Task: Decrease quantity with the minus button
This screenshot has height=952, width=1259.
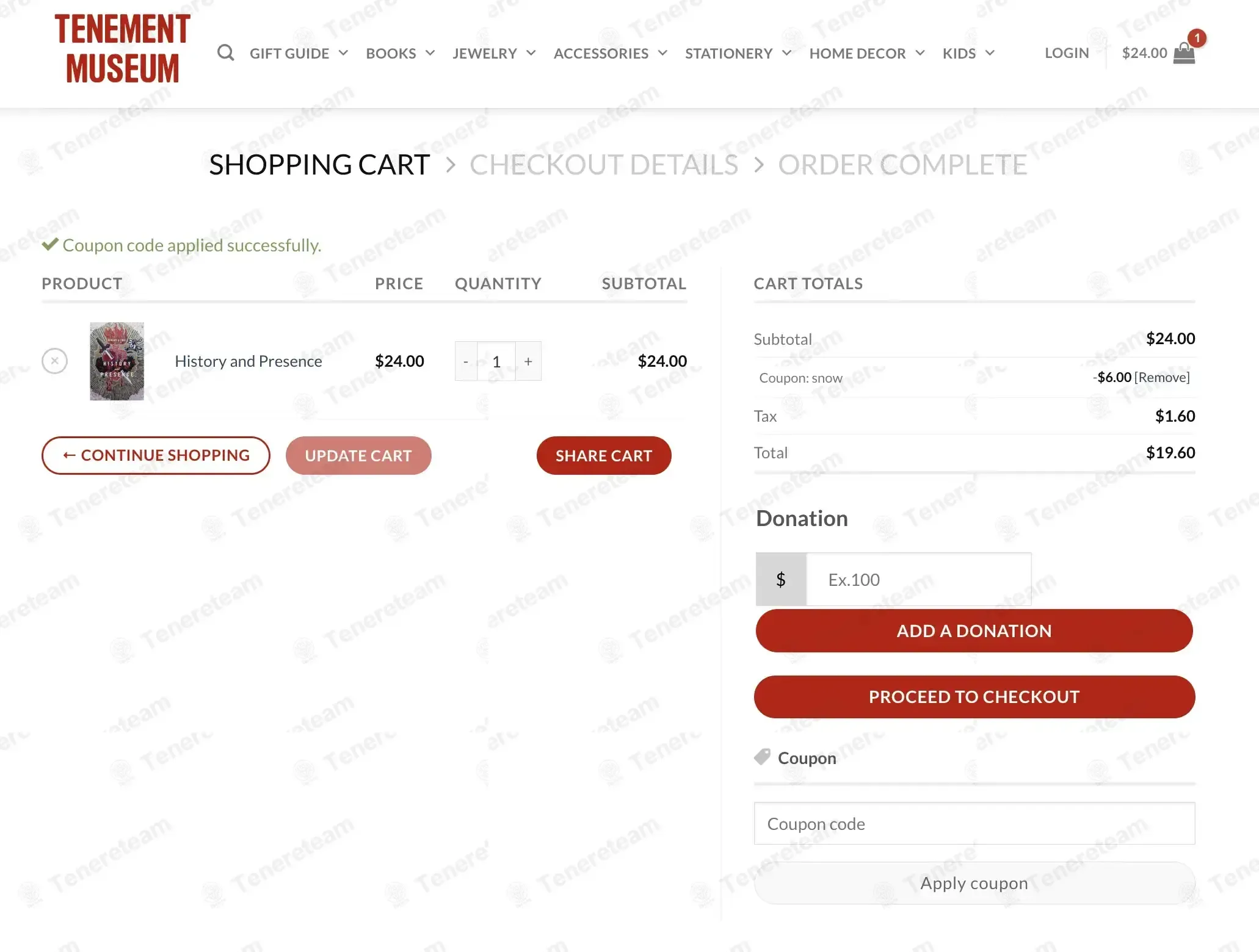Action: pos(466,361)
